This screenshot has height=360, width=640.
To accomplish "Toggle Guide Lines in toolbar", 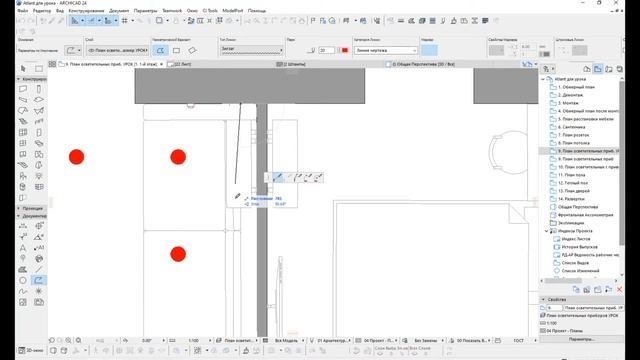I will tap(74, 20).
